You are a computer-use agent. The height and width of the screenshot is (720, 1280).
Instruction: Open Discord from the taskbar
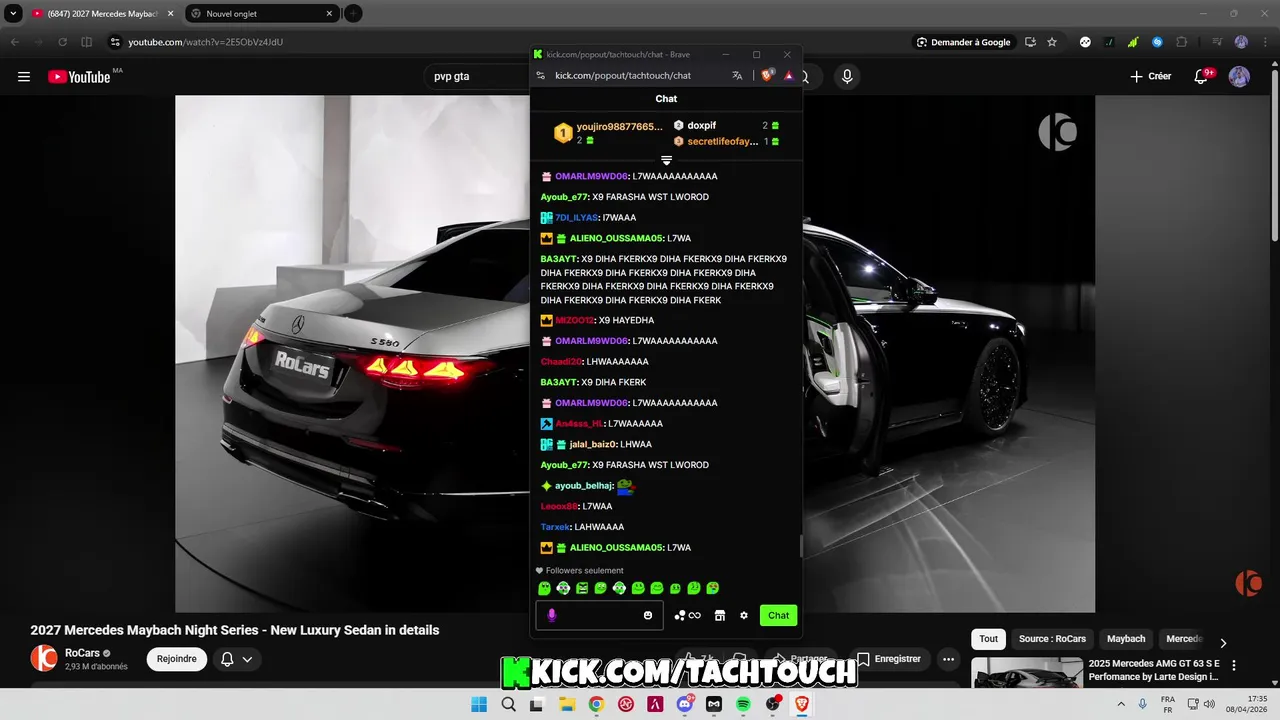click(685, 704)
